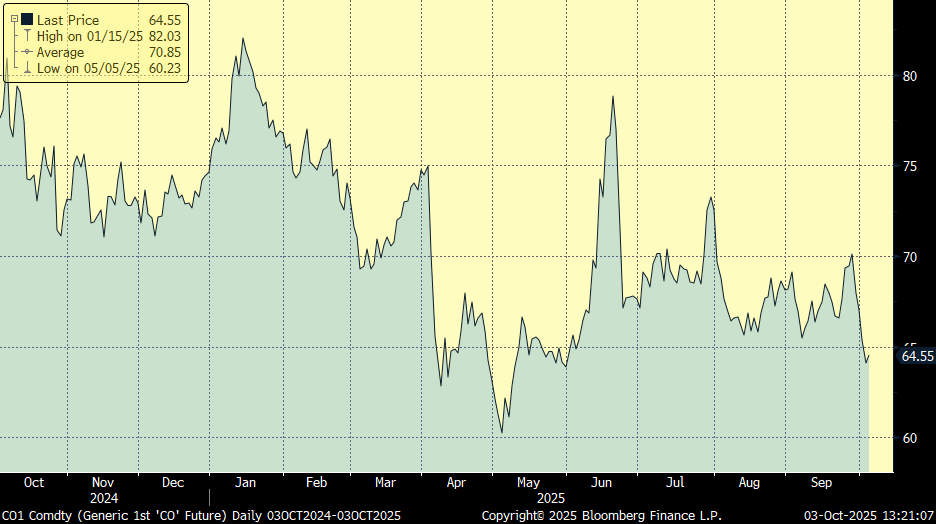Click the High marker icon in legend
Image resolution: width=936 pixels, height=524 pixels.
(x=28, y=36)
